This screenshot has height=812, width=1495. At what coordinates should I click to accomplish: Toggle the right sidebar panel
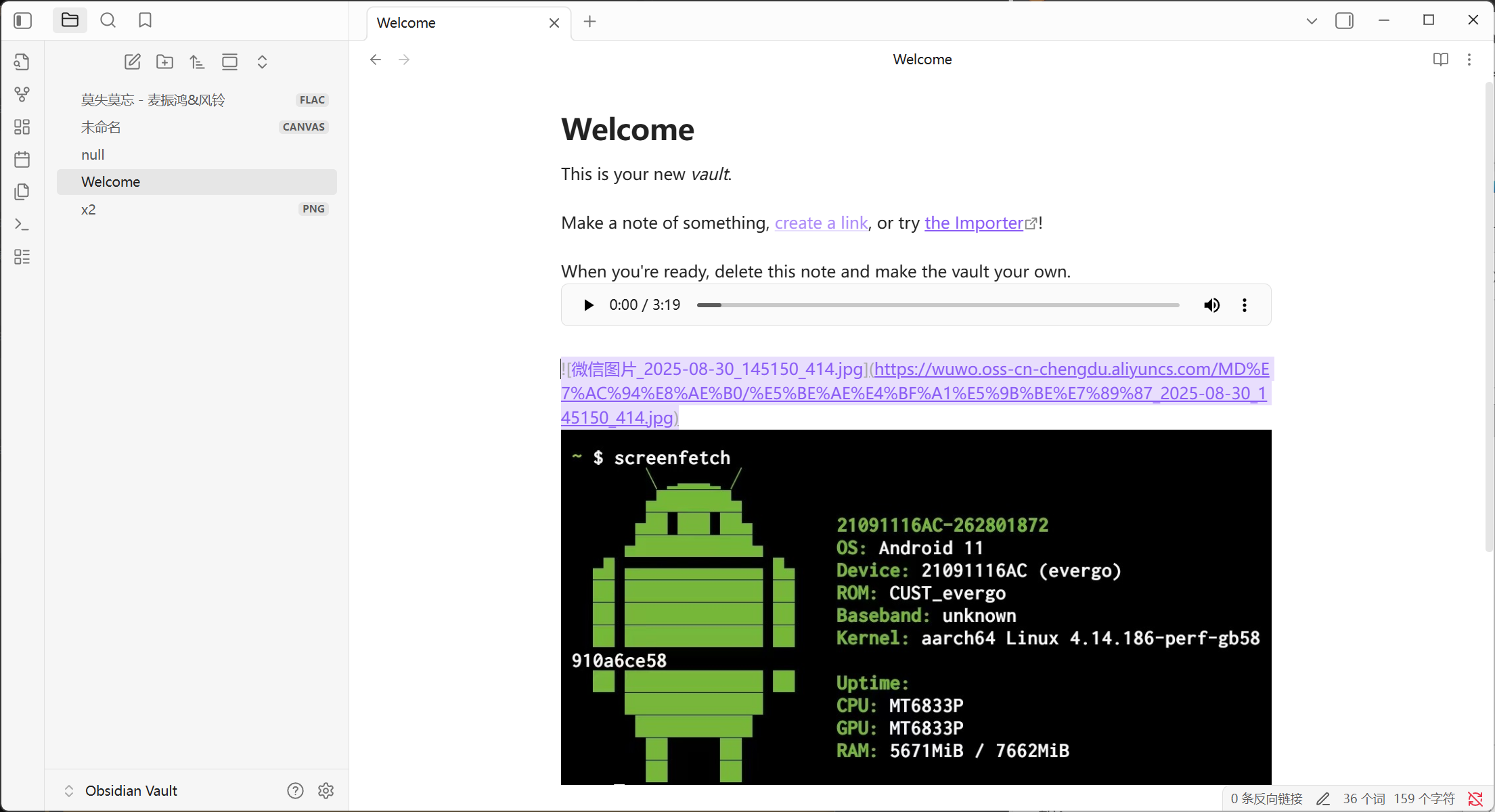[x=1345, y=20]
